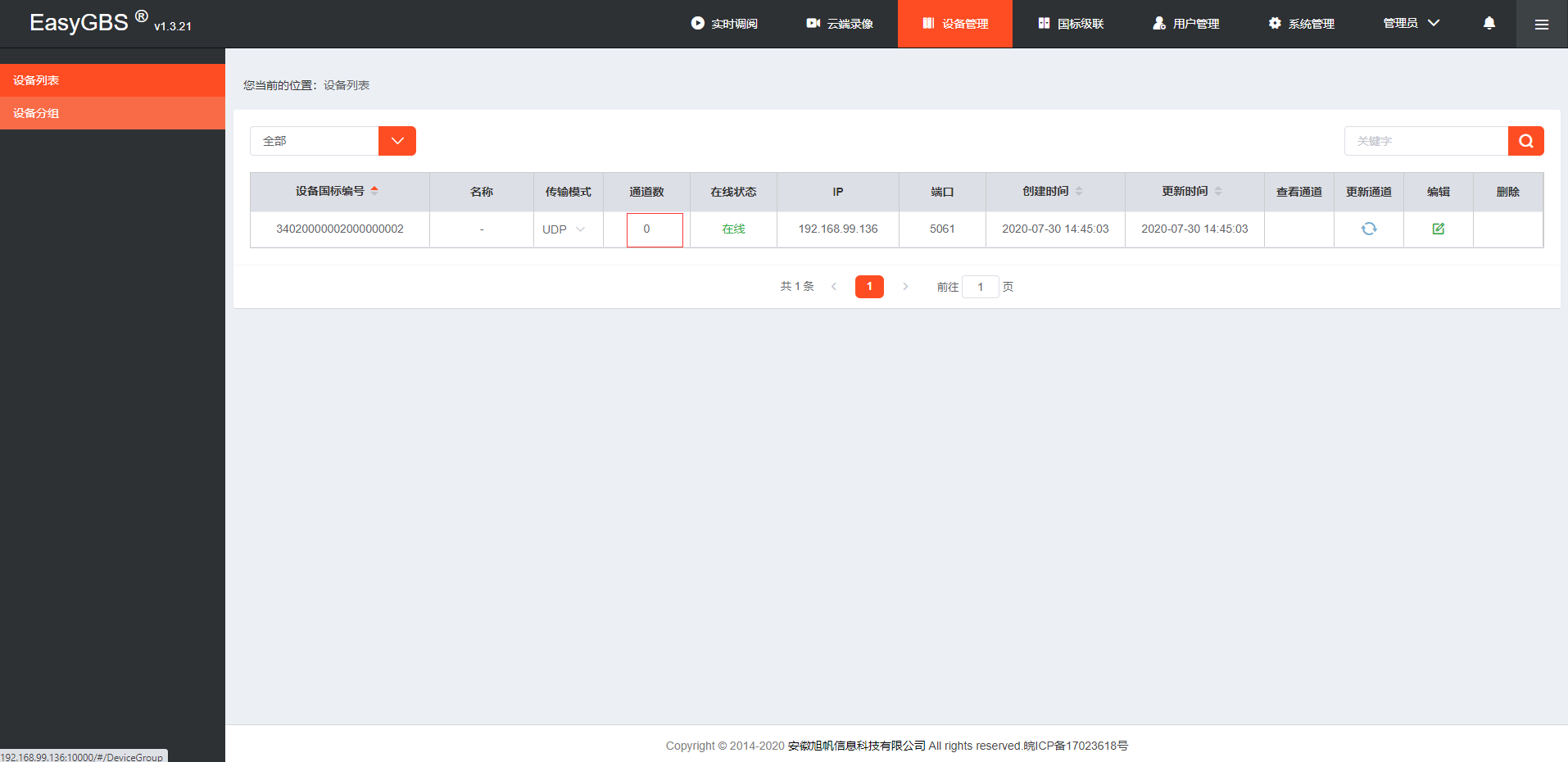1568x762 pixels.
Task: Click 共 1 条 total count text
Action: coord(797,287)
